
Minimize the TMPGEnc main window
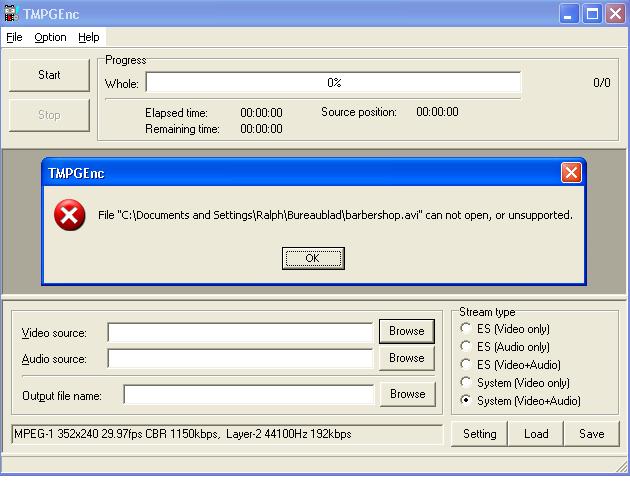coord(569,14)
